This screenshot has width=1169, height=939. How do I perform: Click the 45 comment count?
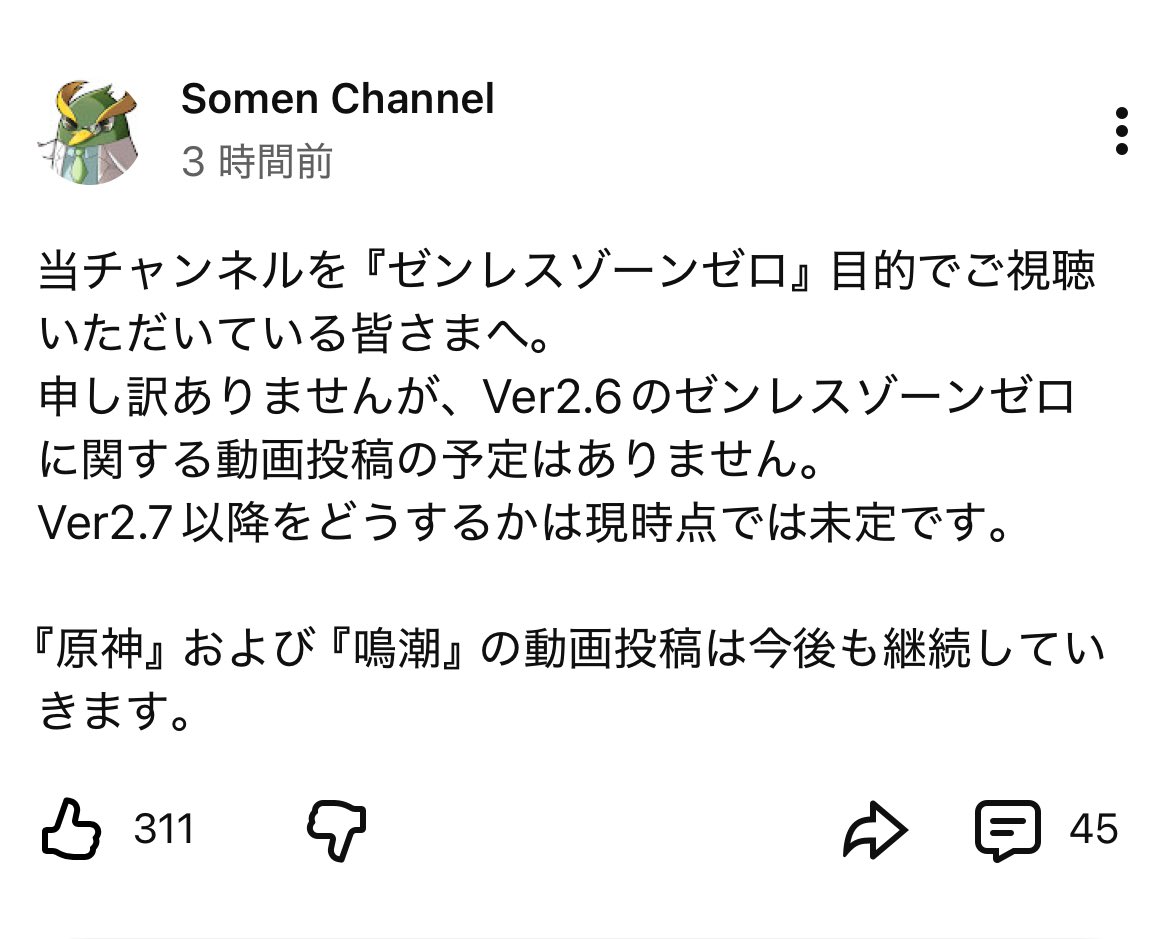pos(1093,829)
